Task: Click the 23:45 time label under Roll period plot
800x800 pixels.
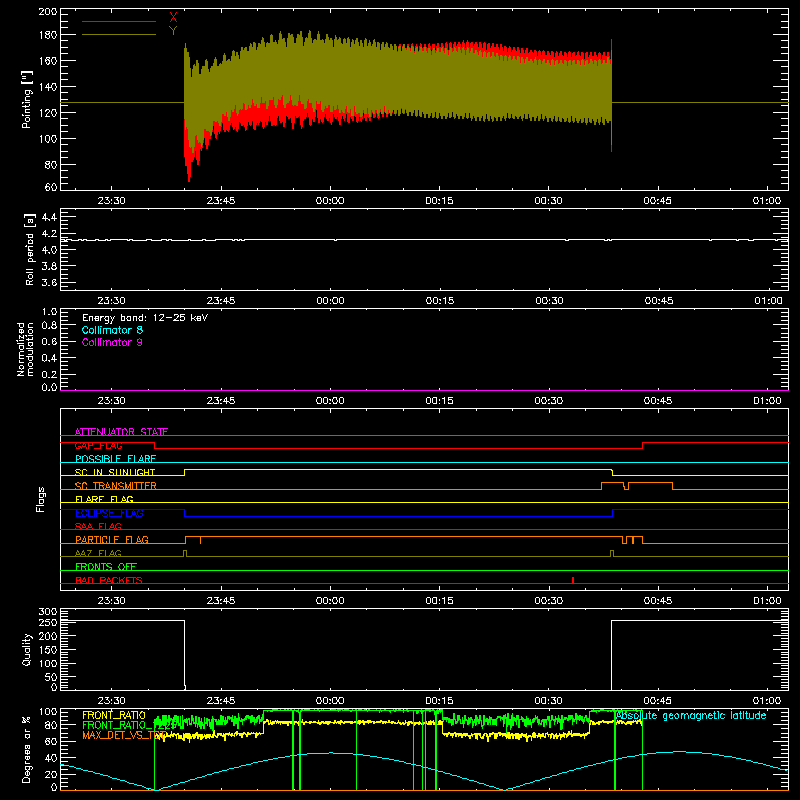Action: click(x=221, y=301)
